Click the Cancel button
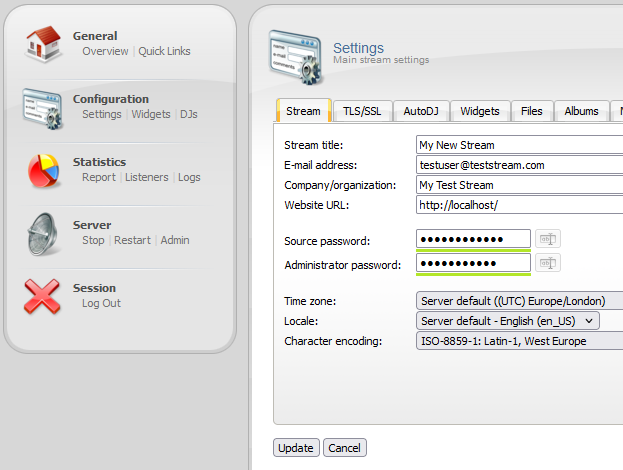Image resolution: width=623 pixels, height=470 pixels. (x=344, y=448)
